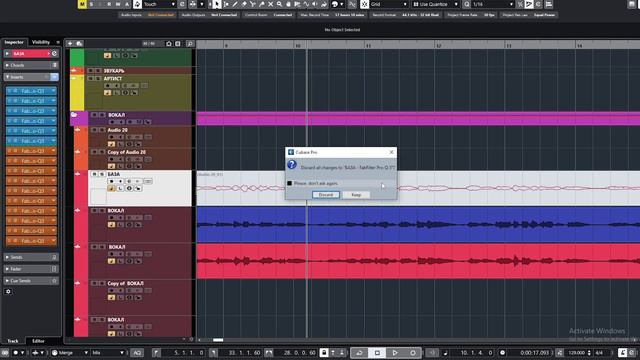The height and width of the screenshot is (360, 640).
Task: Switch to the Visibility tab
Action: click(41, 42)
